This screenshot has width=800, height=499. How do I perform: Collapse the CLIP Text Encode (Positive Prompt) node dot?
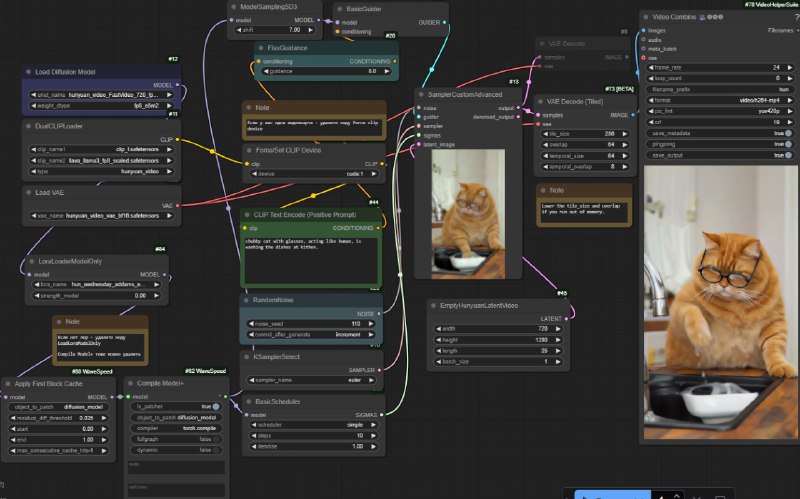[x=247, y=215]
